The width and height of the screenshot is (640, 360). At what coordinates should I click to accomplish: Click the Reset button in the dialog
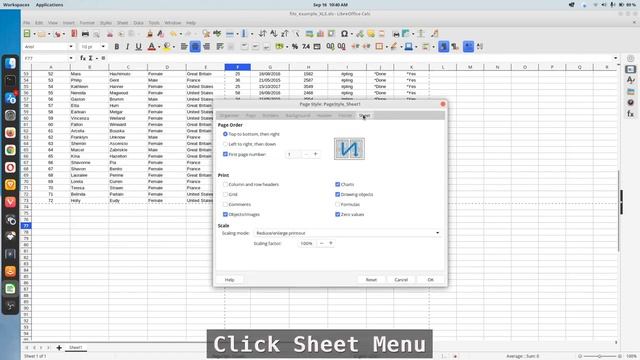coord(371,280)
